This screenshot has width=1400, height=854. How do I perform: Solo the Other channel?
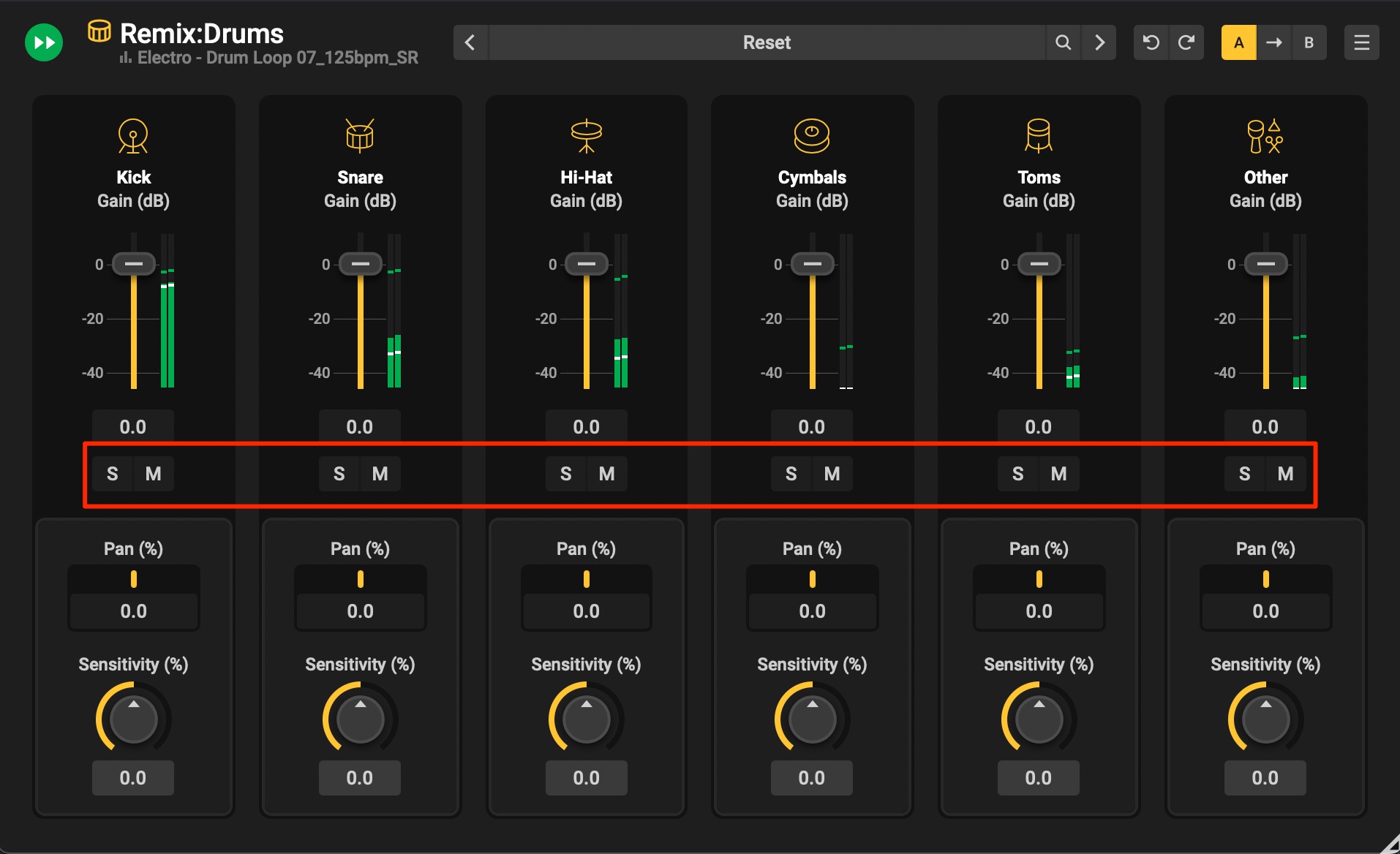(x=1245, y=474)
